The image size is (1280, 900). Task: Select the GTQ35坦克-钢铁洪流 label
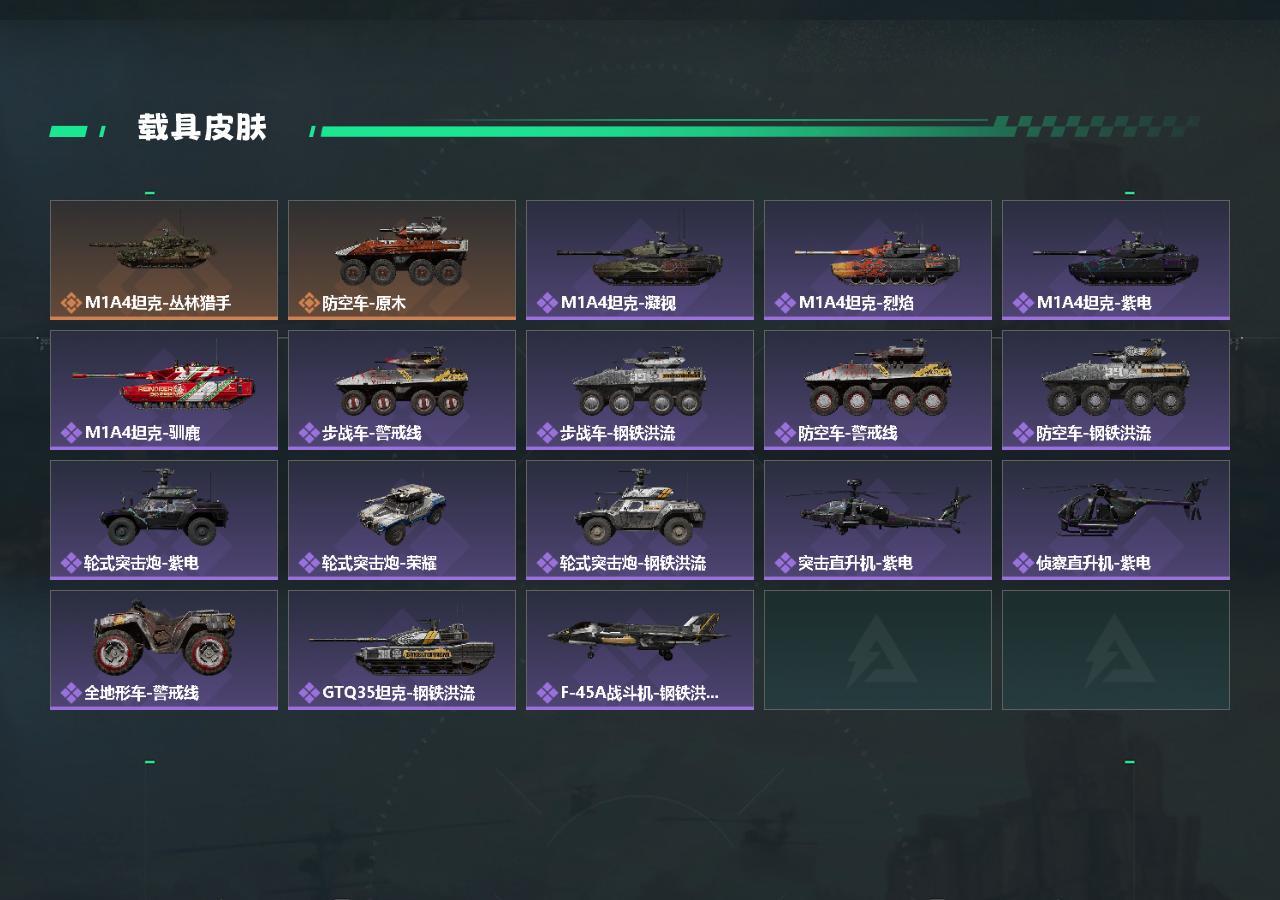point(398,693)
